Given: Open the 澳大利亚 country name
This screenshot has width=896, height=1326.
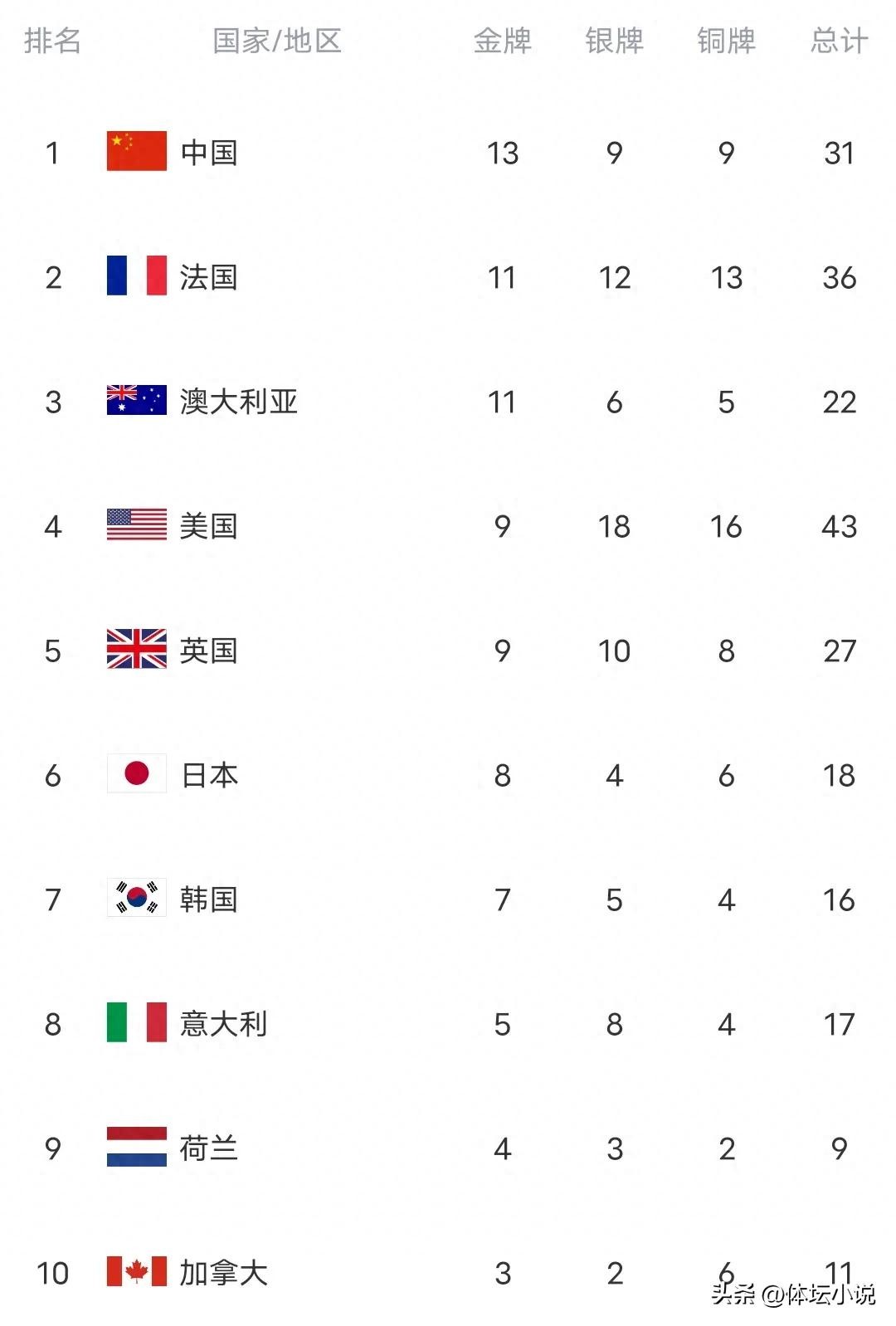Looking at the screenshot, I should (x=239, y=402).
